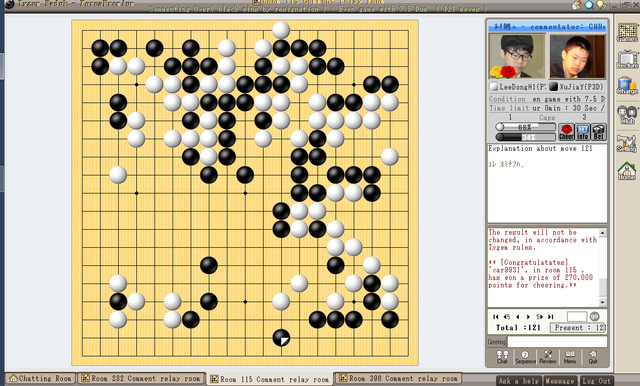Screen dimensions: 640x386
Task: Start Review mode
Action: pos(548,357)
